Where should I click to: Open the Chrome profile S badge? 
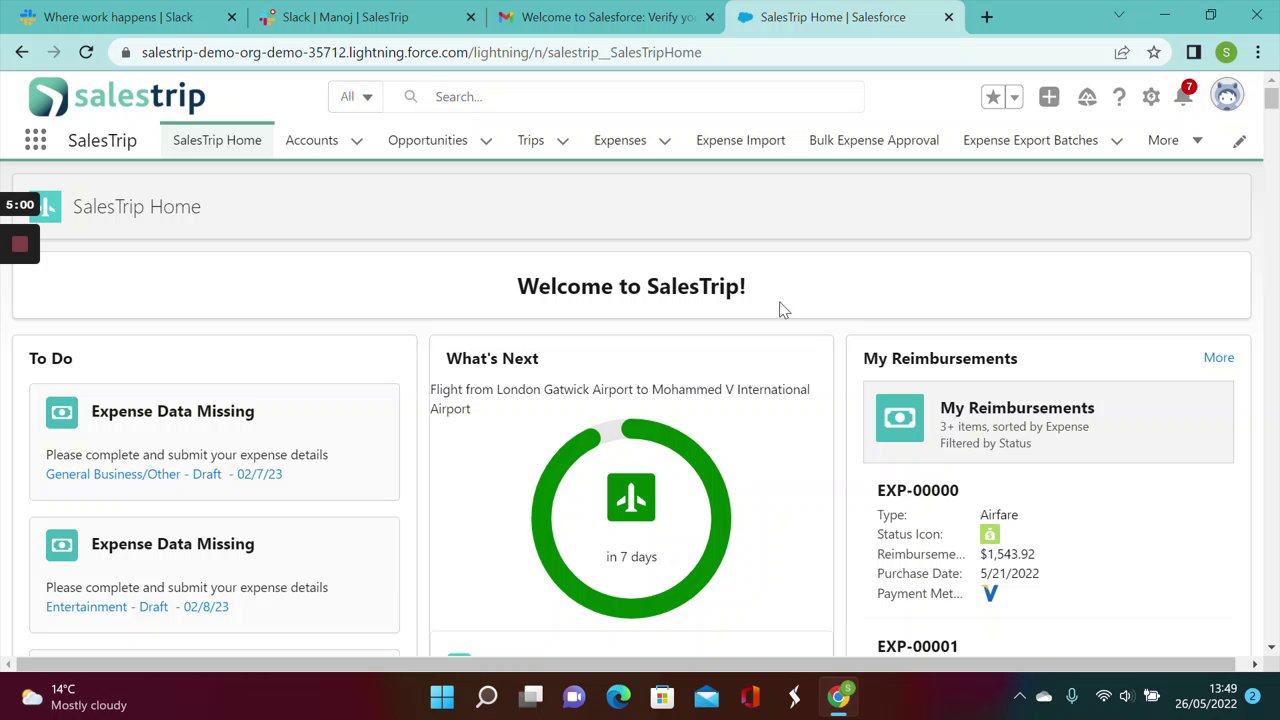(1226, 52)
